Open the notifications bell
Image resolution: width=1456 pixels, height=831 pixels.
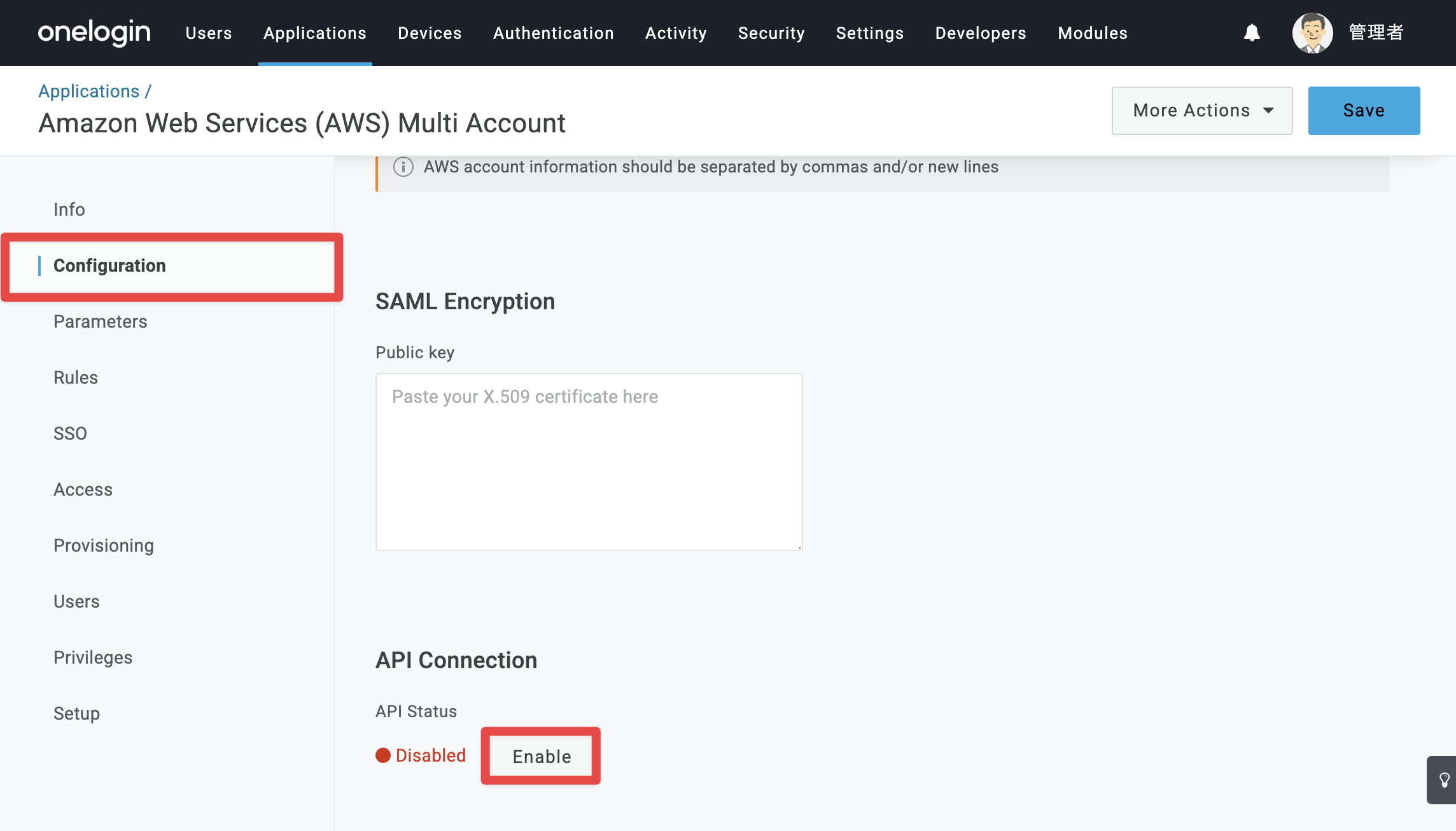tap(1252, 32)
